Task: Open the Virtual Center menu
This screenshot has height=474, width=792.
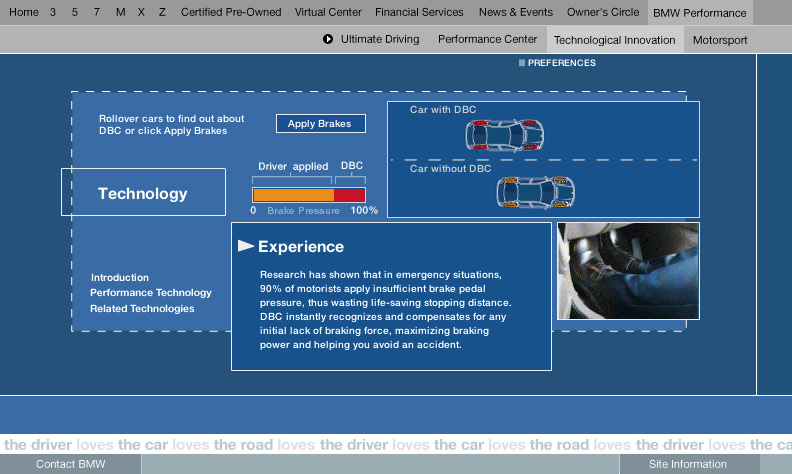Action: (328, 12)
